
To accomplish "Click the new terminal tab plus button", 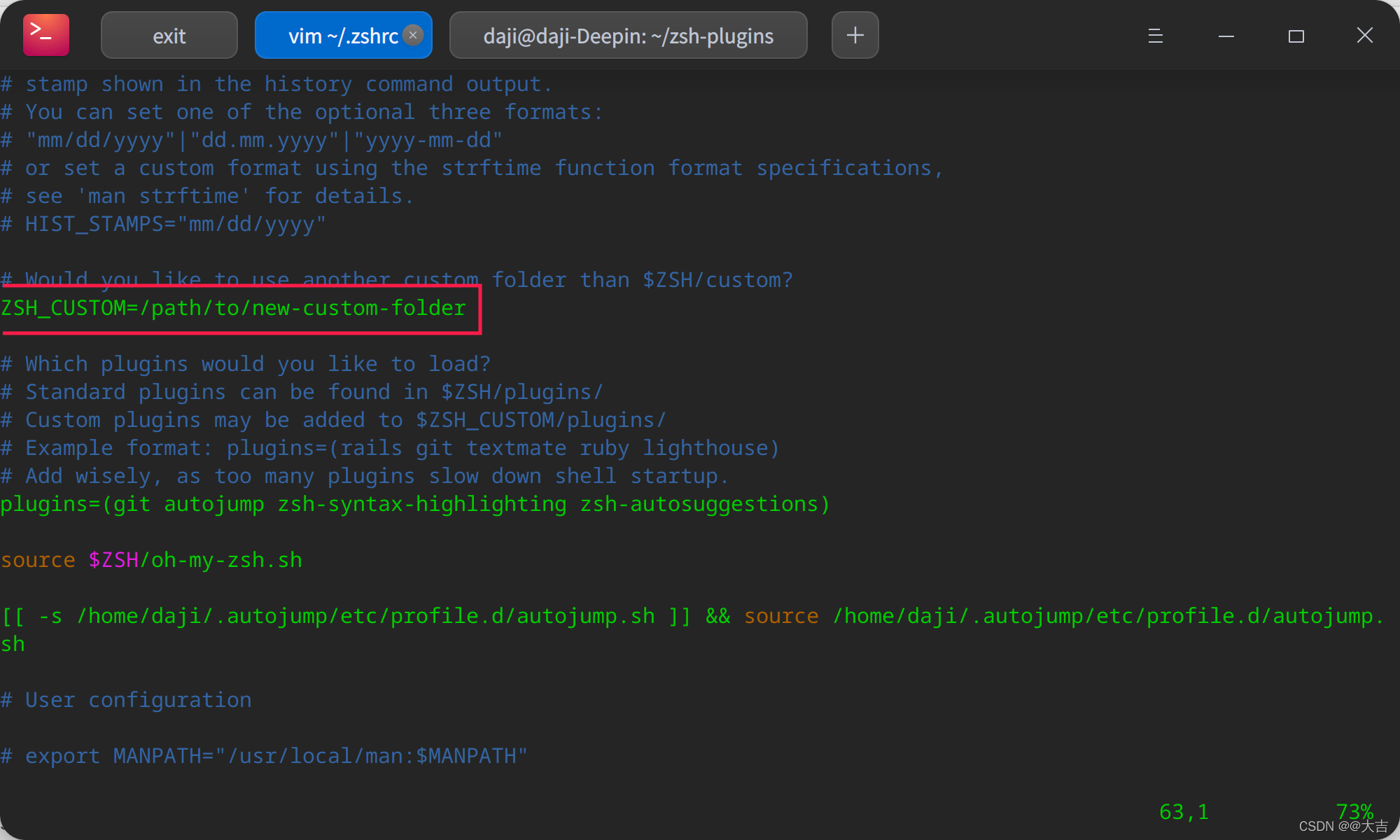I will (x=855, y=35).
